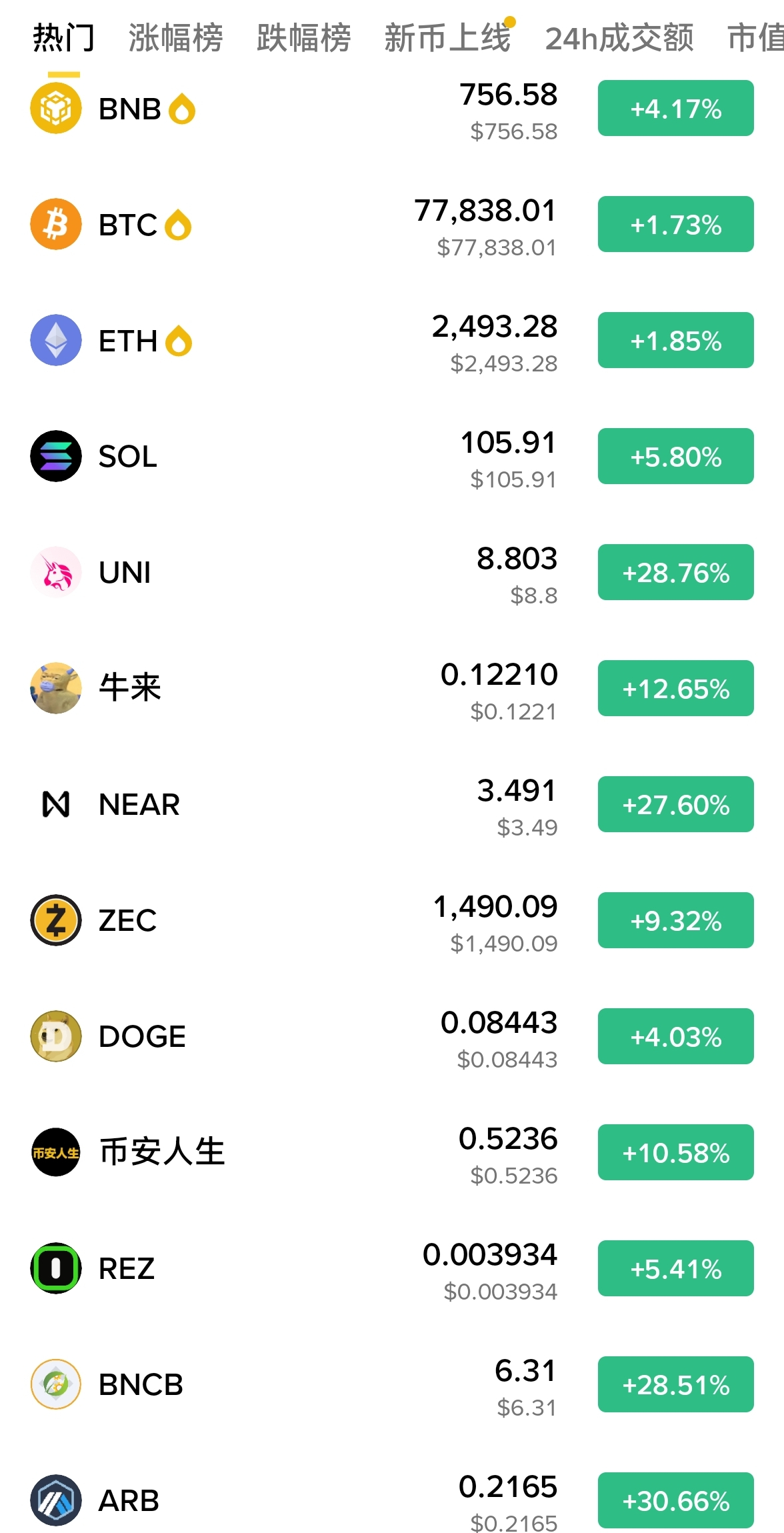Tap the Arbitrum ARB logo
784x1533 pixels.
tap(56, 1500)
